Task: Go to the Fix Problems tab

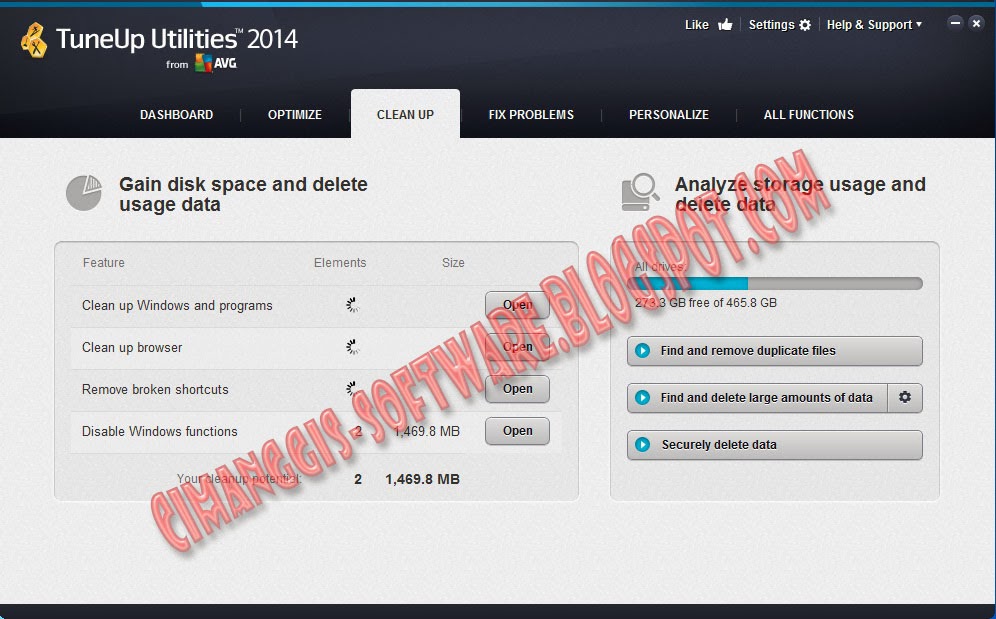Action: (531, 114)
